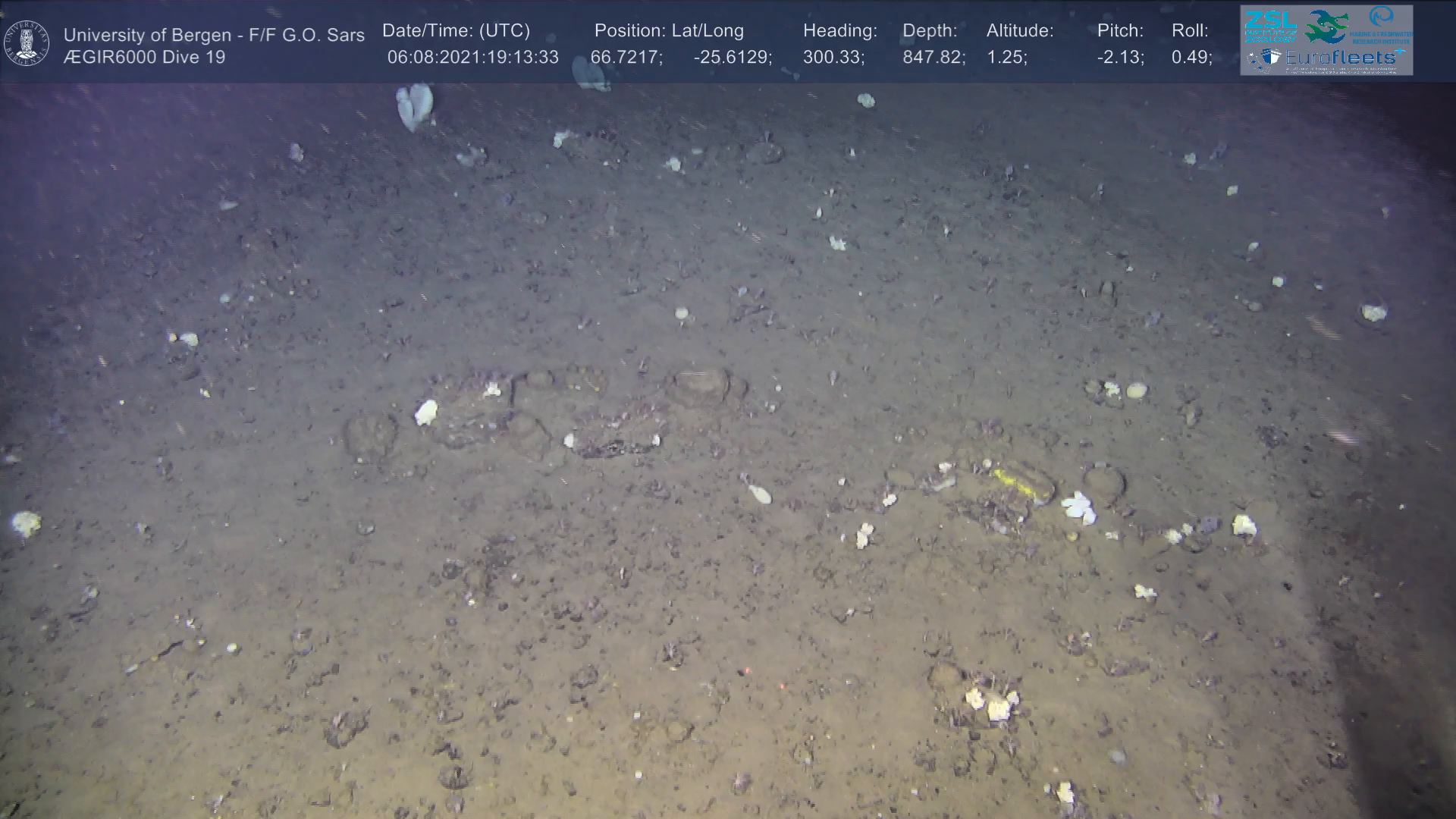Click the ZSL Institute of Zoology logo
Image resolution: width=1456 pixels, height=819 pixels.
click(x=1270, y=26)
